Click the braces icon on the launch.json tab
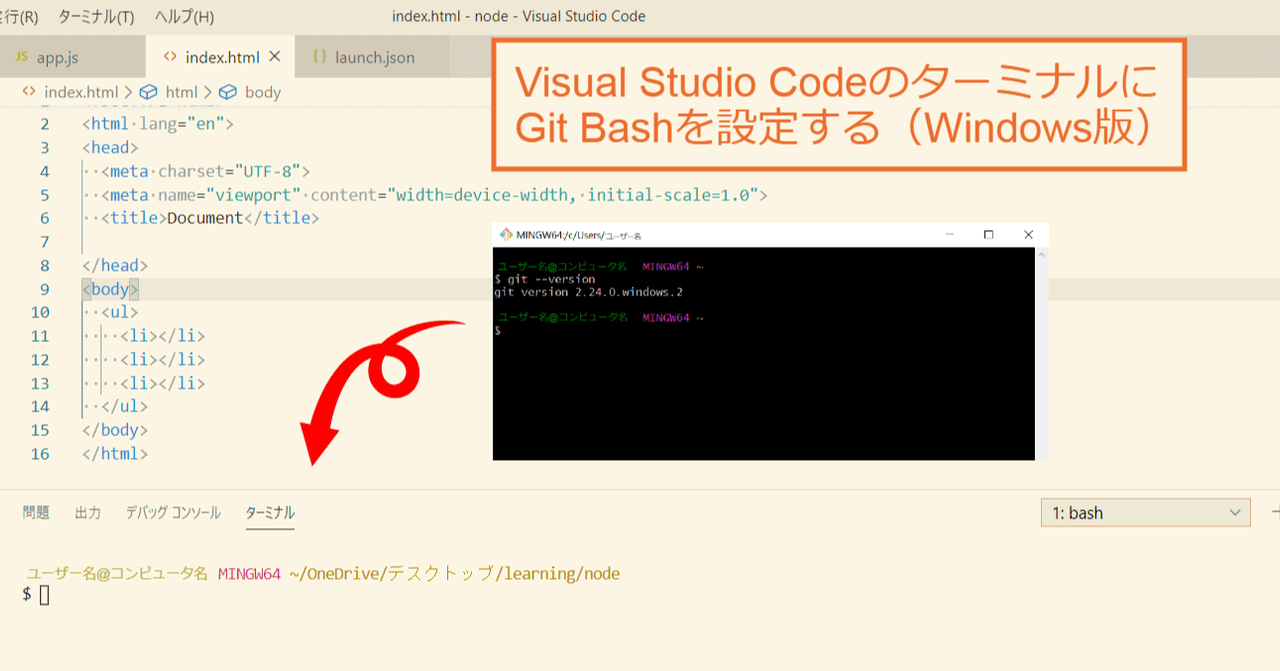Viewport: 1280px width, 671px height. click(x=322, y=57)
